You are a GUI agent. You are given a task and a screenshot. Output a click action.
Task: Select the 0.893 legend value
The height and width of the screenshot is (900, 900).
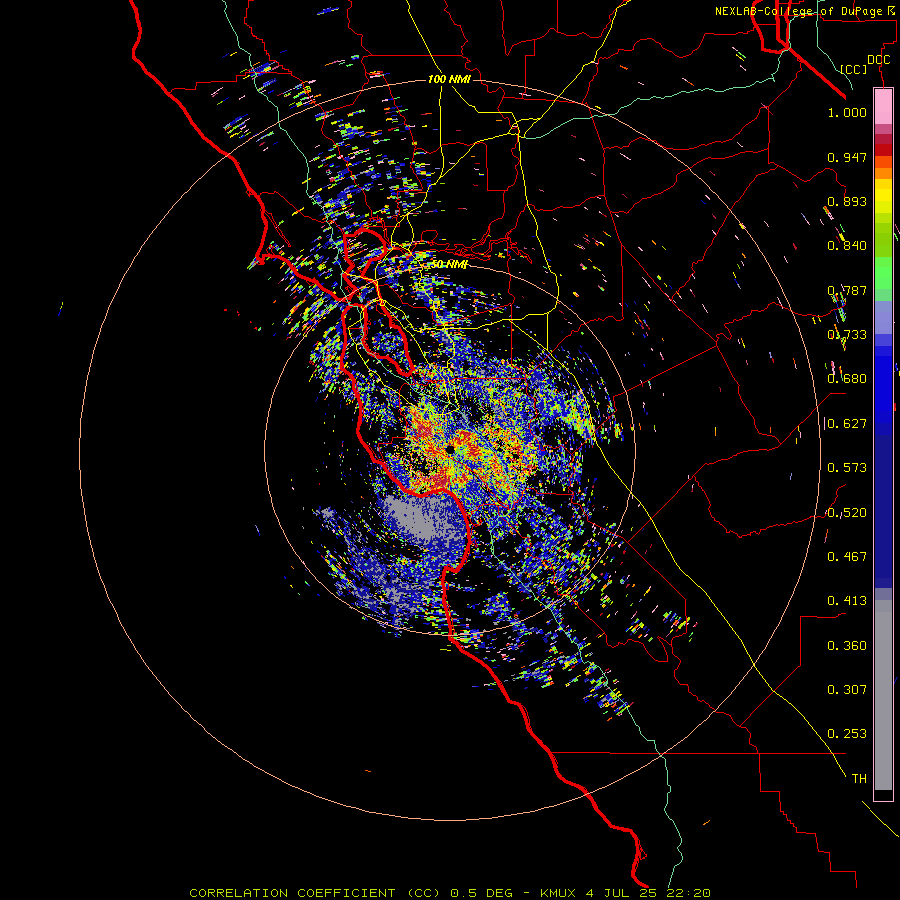tap(847, 201)
